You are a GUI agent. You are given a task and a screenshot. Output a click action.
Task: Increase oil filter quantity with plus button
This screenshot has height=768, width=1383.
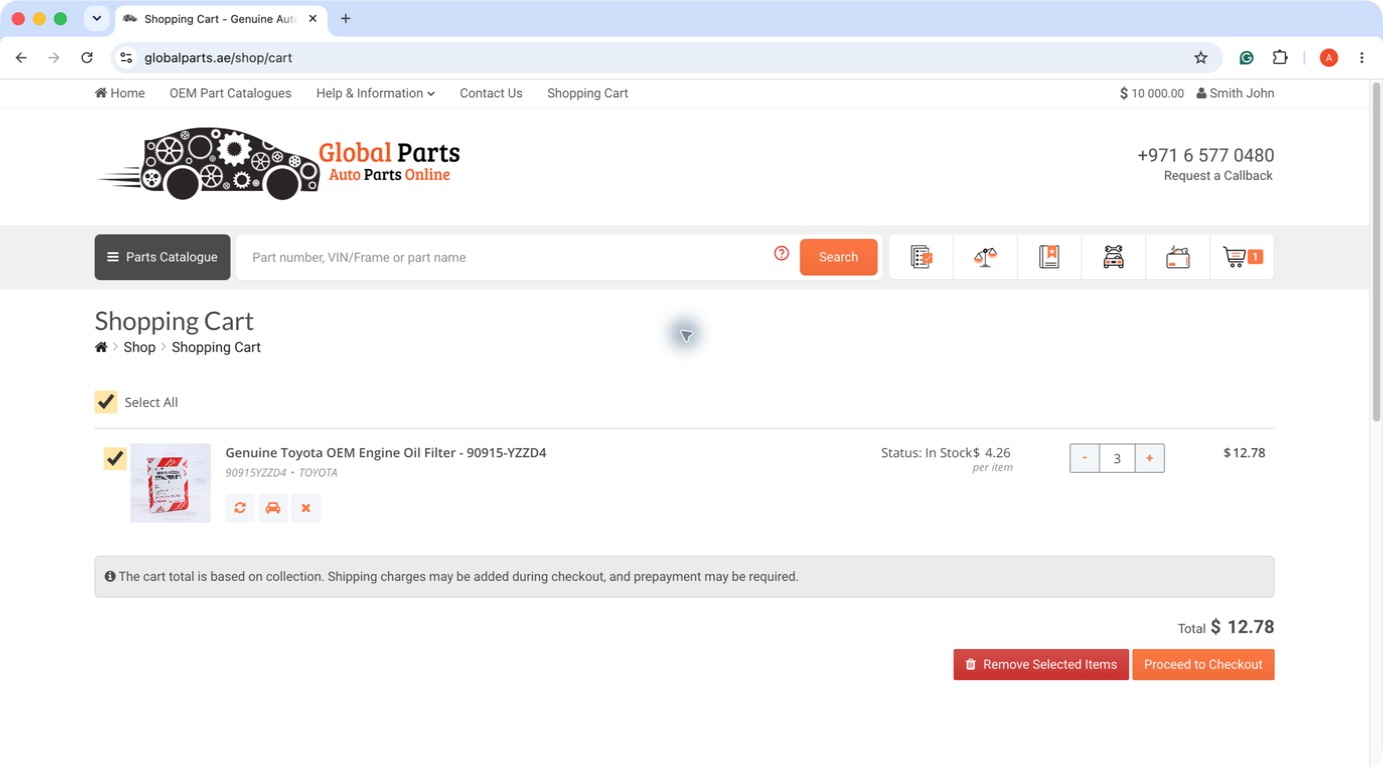coord(1150,458)
